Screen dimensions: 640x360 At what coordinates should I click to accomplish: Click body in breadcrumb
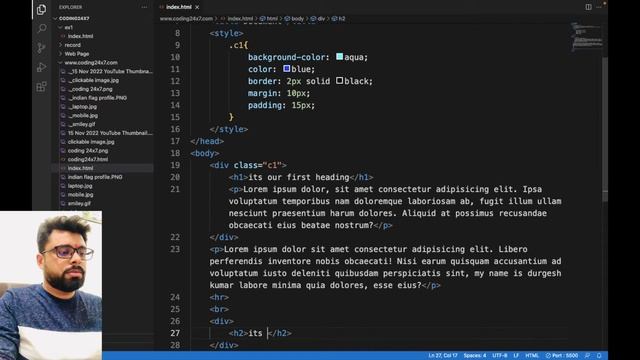click(297, 19)
